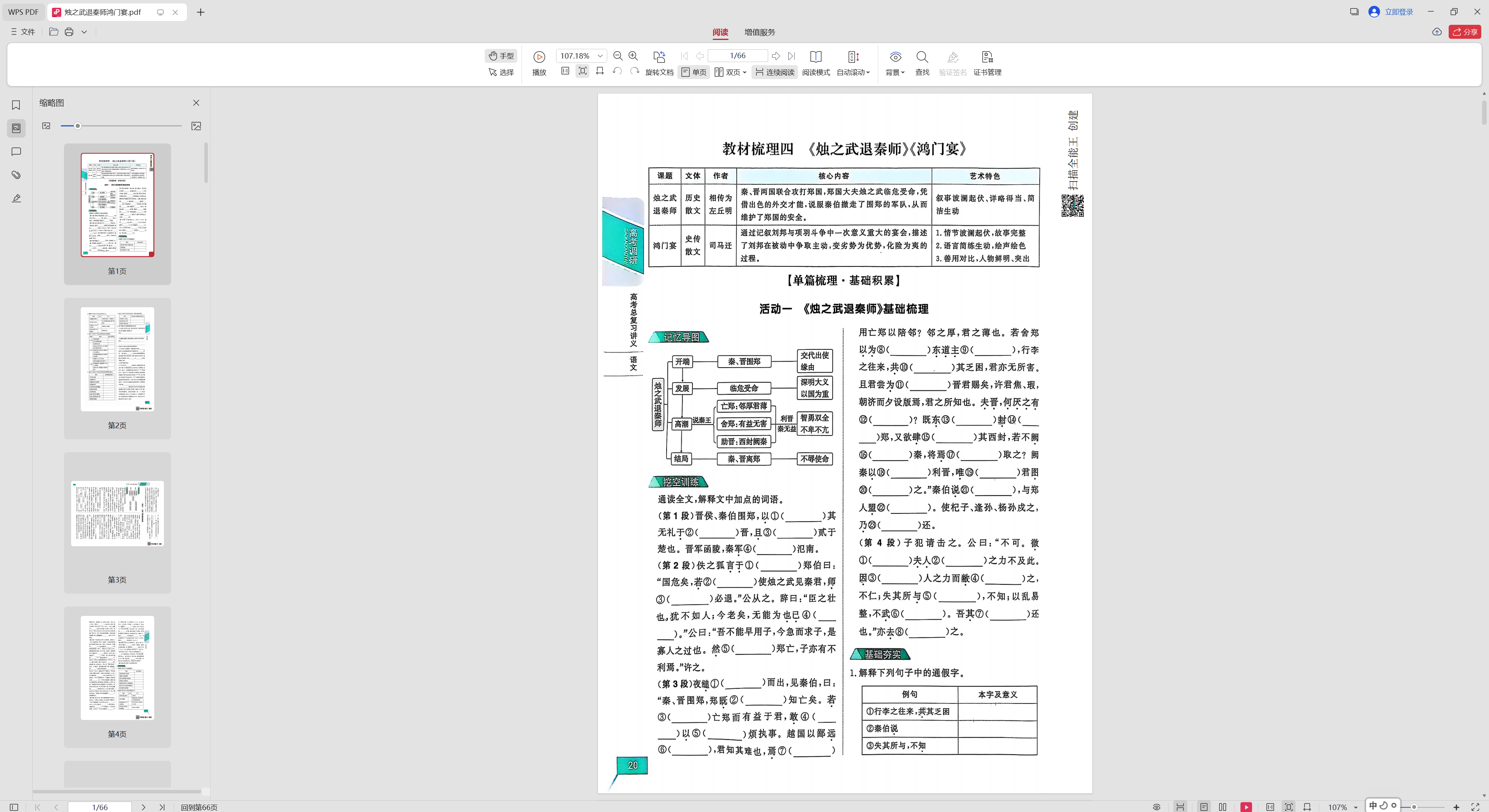Click fit width icon in the toolbar

coord(599,71)
